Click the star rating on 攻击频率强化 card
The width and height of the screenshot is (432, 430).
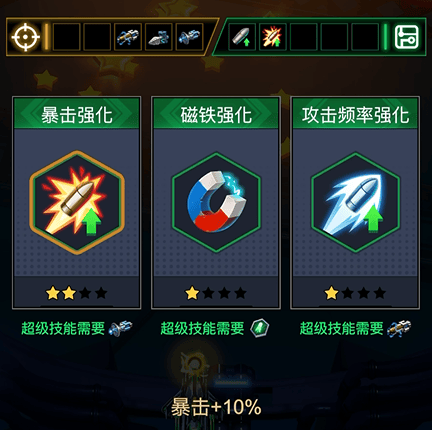pos(355,293)
